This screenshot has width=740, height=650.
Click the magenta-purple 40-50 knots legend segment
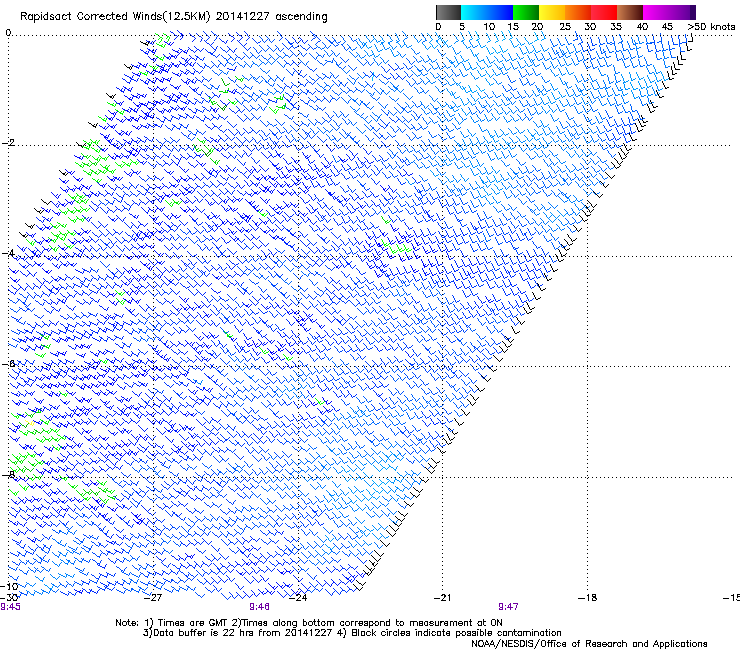pos(669,12)
